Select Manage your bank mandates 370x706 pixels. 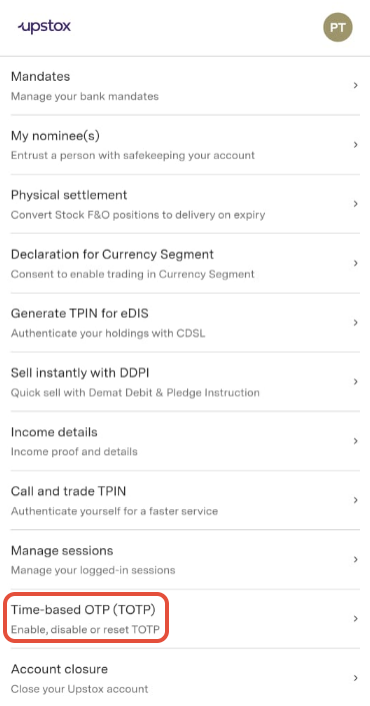point(85,96)
